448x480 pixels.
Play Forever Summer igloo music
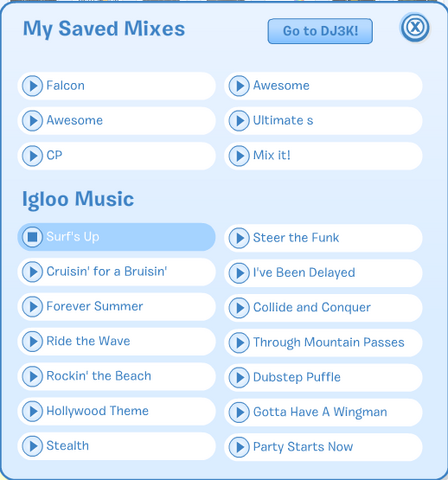[32, 307]
